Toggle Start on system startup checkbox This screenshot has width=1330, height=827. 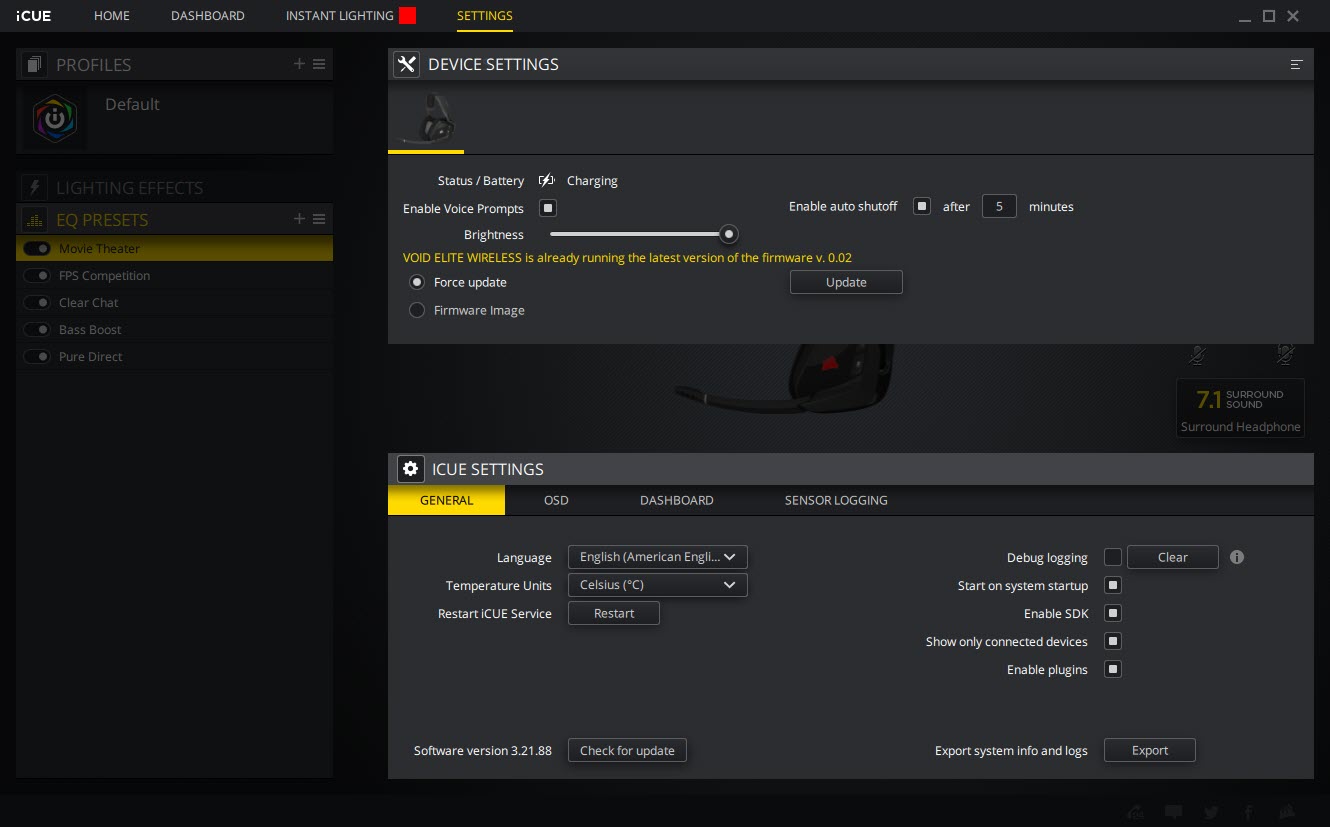pos(1113,585)
